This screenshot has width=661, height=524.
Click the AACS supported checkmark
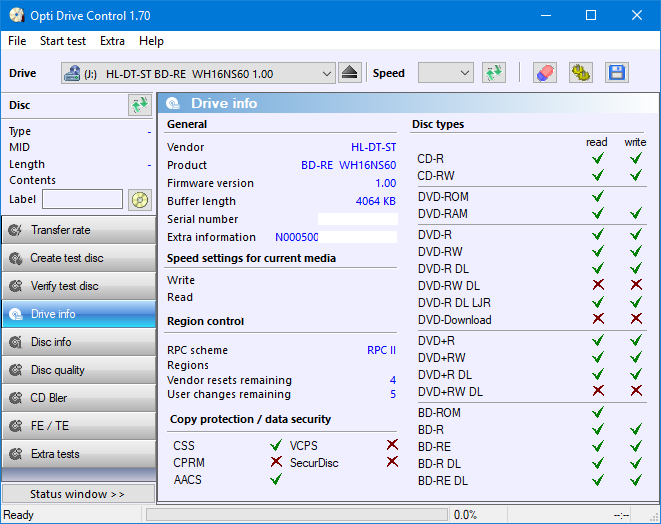pos(276,479)
